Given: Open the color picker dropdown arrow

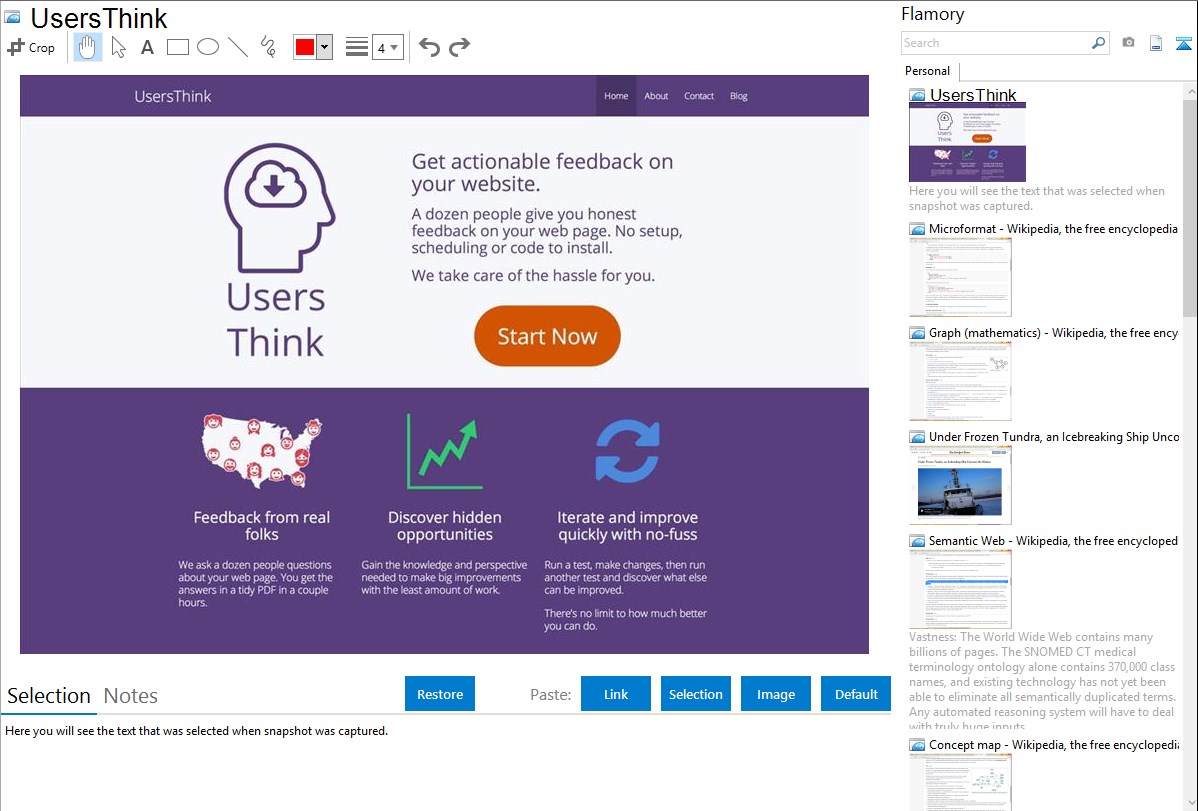Looking at the screenshot, I should click(324, 47).
